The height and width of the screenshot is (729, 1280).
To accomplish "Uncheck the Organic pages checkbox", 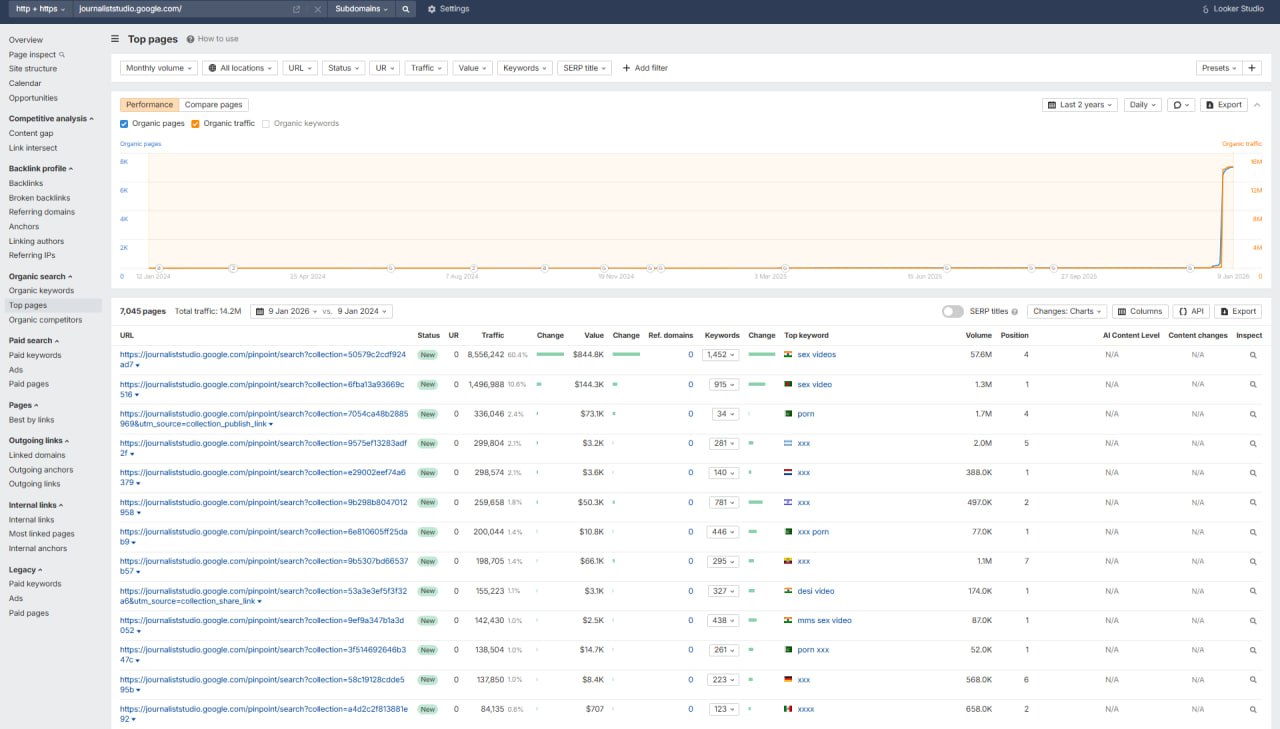I will coord(124,124).
